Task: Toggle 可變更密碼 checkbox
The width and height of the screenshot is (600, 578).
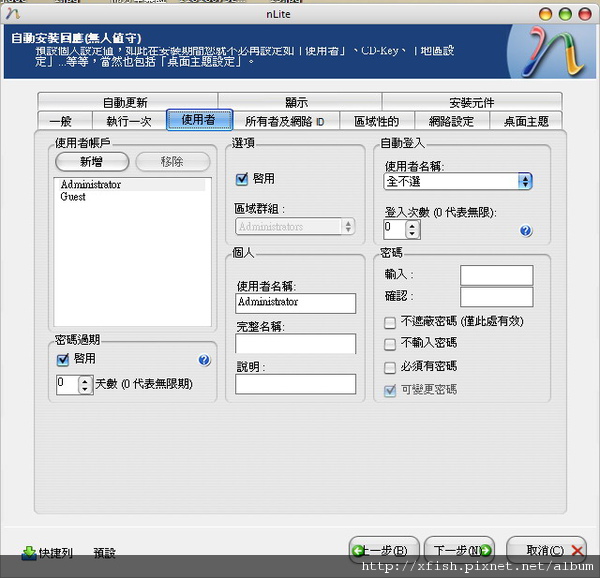Action: click(390, 391)
